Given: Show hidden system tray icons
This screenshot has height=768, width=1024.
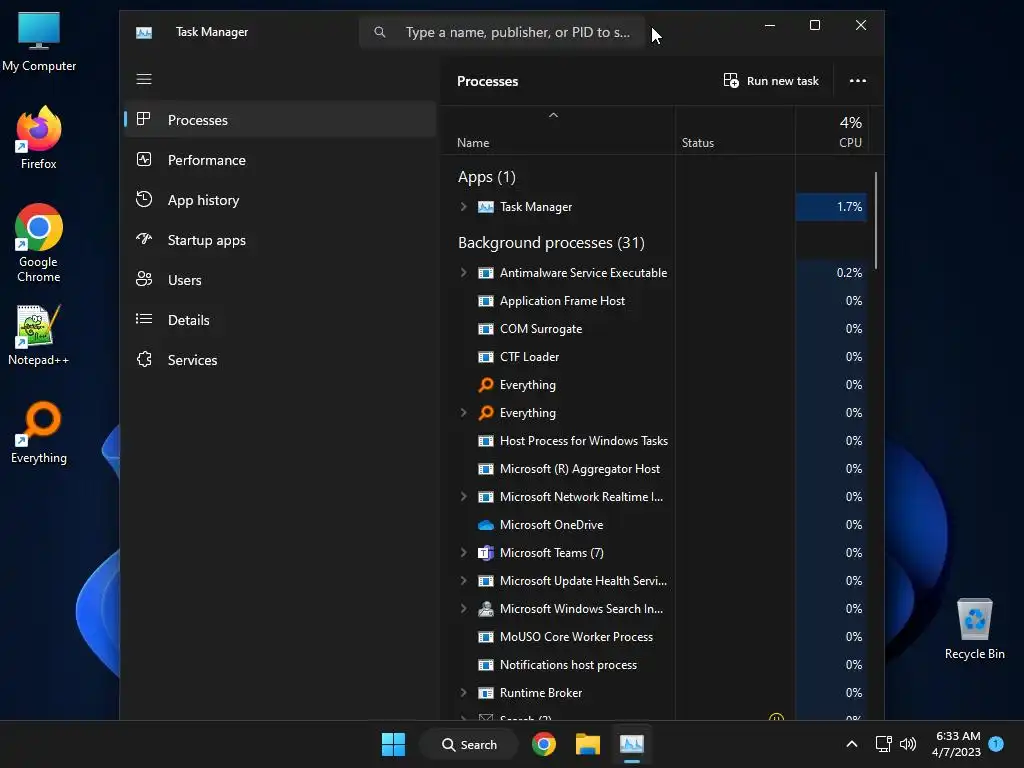Looking at the screenshot, I should click(852, 744).
